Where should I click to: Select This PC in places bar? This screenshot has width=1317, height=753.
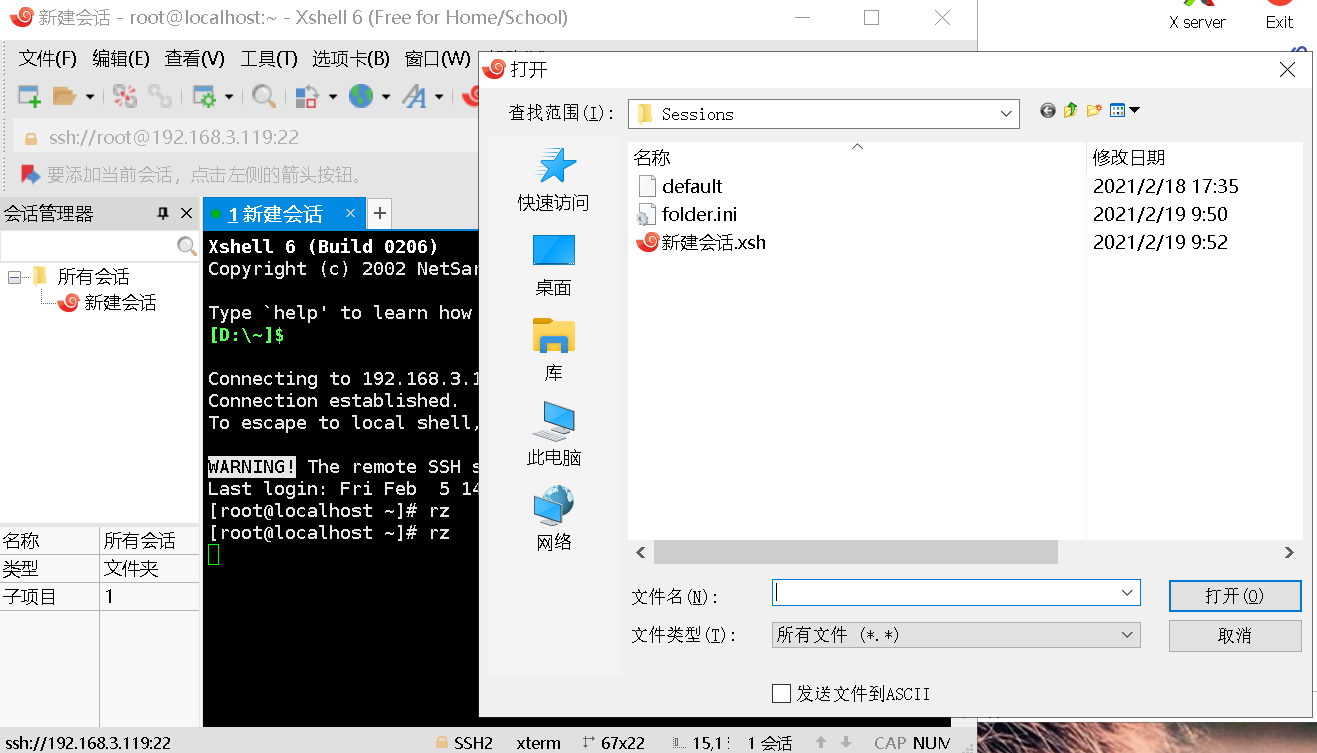[x=553, y=435]
